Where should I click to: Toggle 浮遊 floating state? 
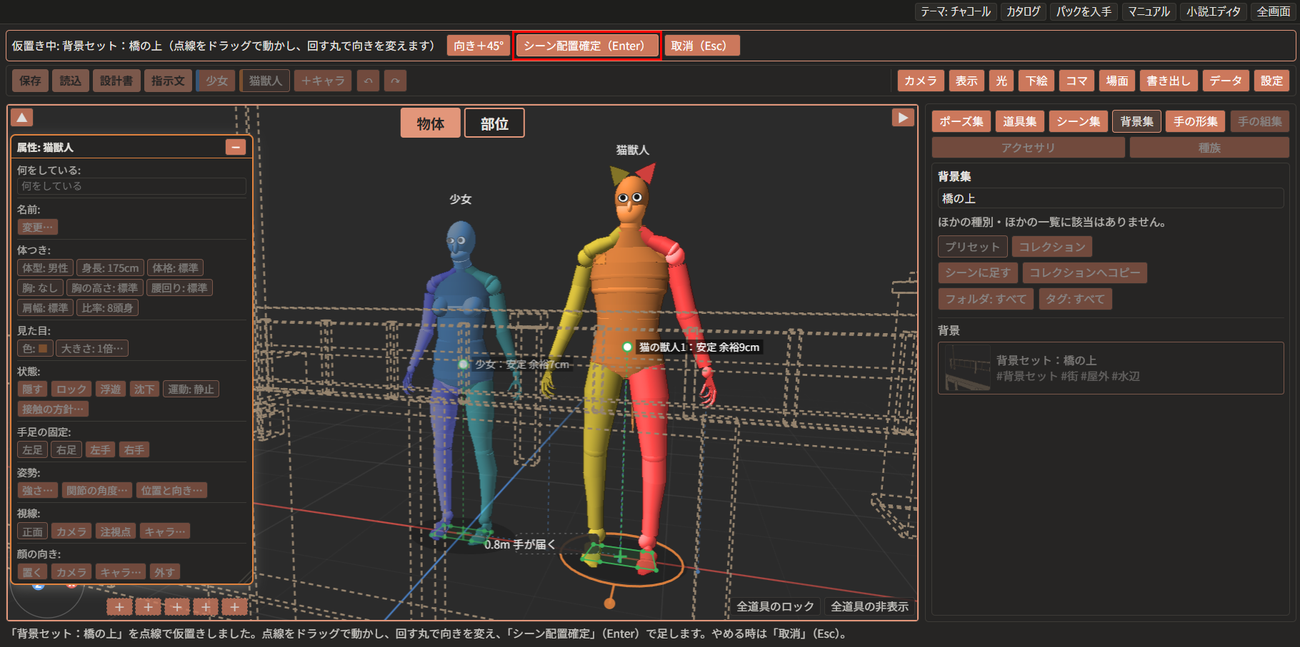[110, 389]
